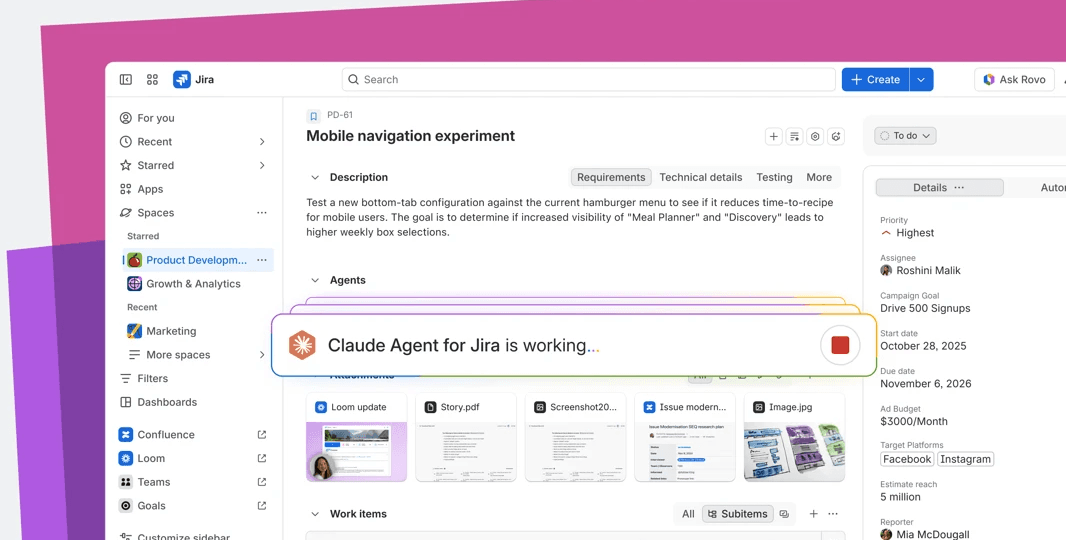Image resolution: width=1066 pixels, height=540 pixels.
Task: Click the icon right of Subitems button
Action: [x=784, y=513]
